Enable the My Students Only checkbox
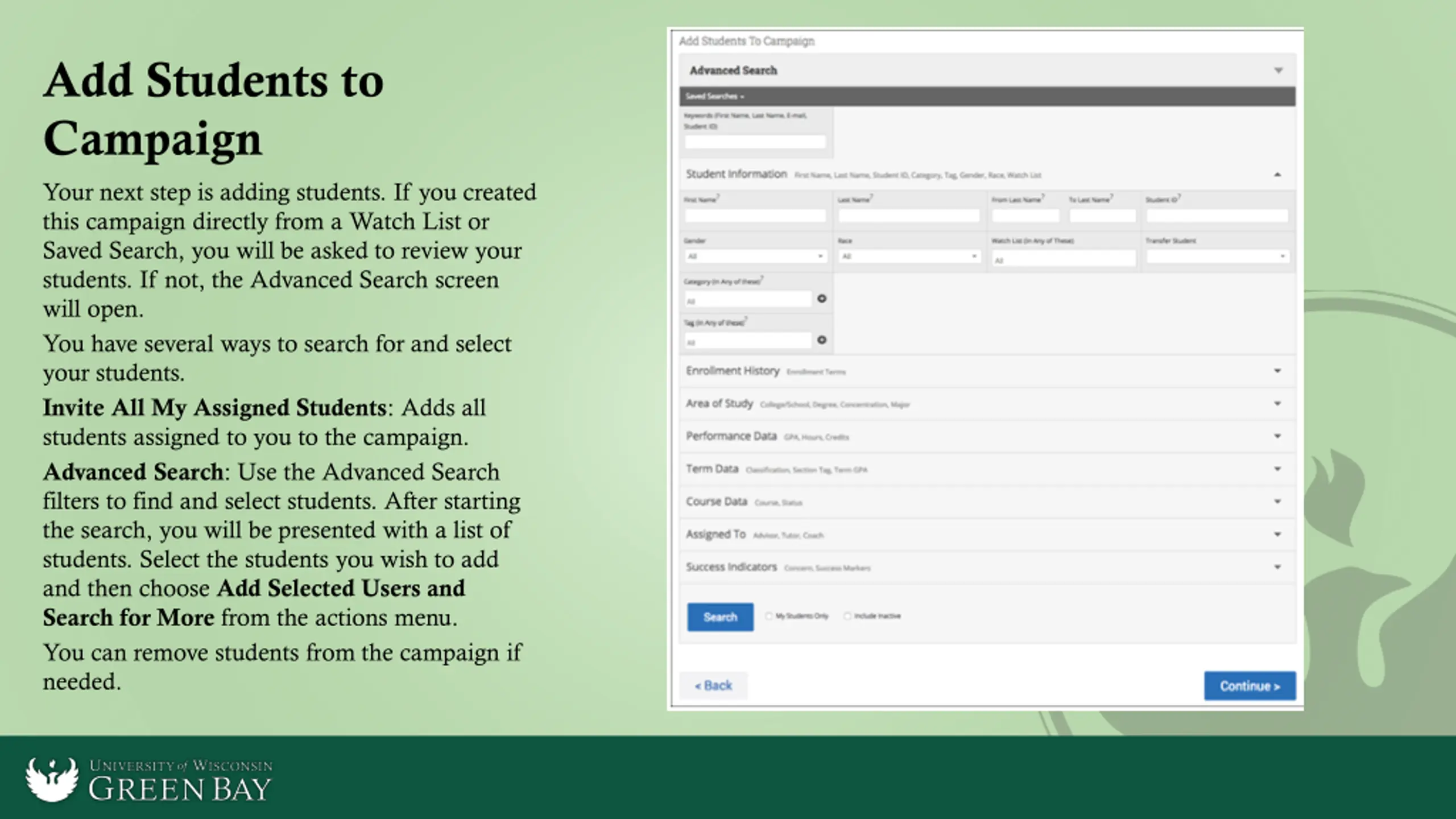 tap(769, 616)
